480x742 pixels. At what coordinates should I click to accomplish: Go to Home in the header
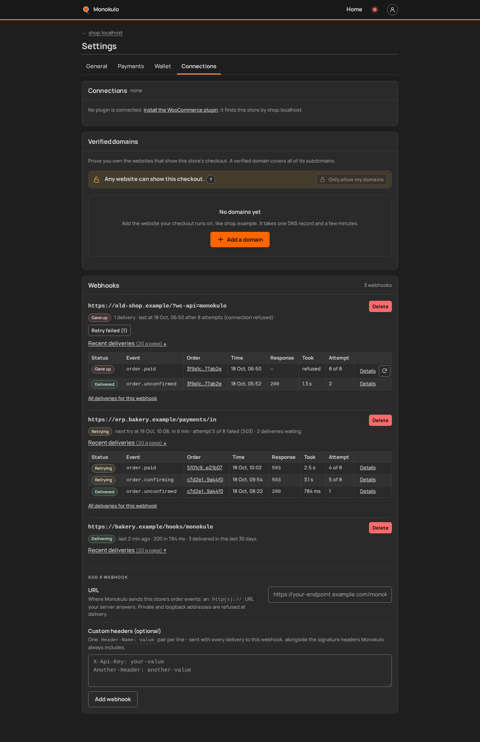[354, 9]
